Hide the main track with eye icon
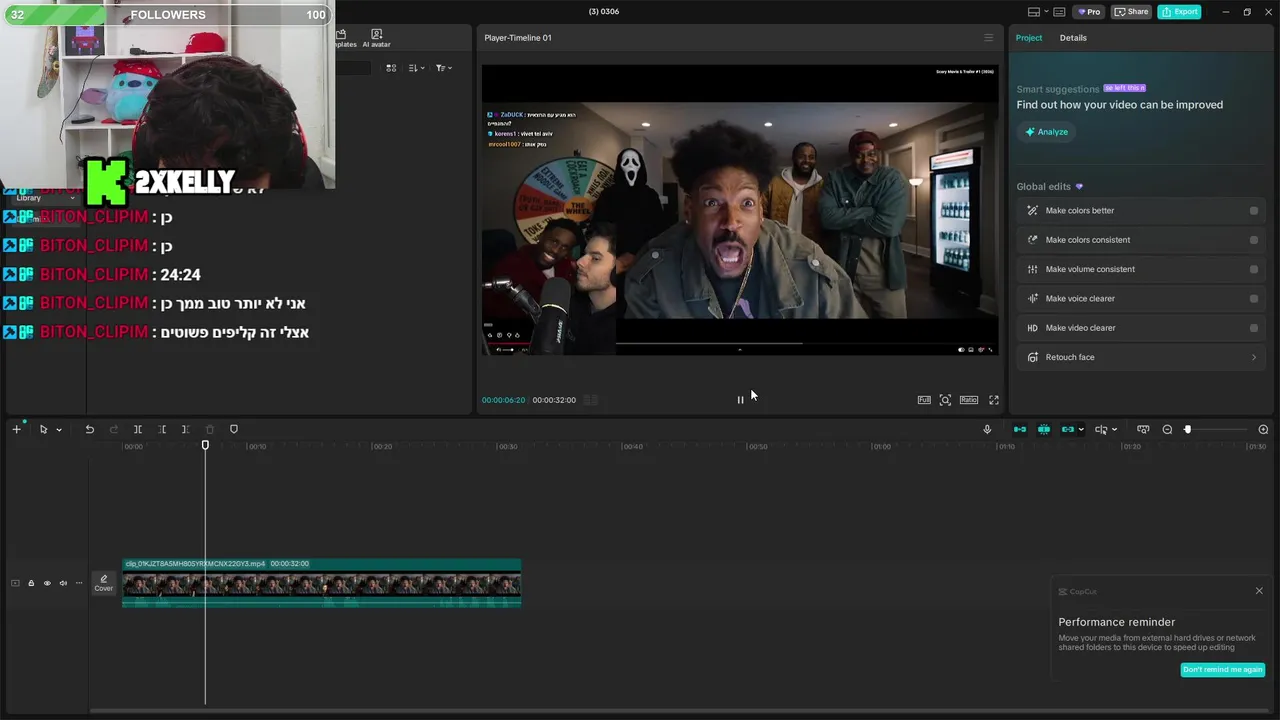The height and width of the screenshot is (720, 1280). click(47, 583)
